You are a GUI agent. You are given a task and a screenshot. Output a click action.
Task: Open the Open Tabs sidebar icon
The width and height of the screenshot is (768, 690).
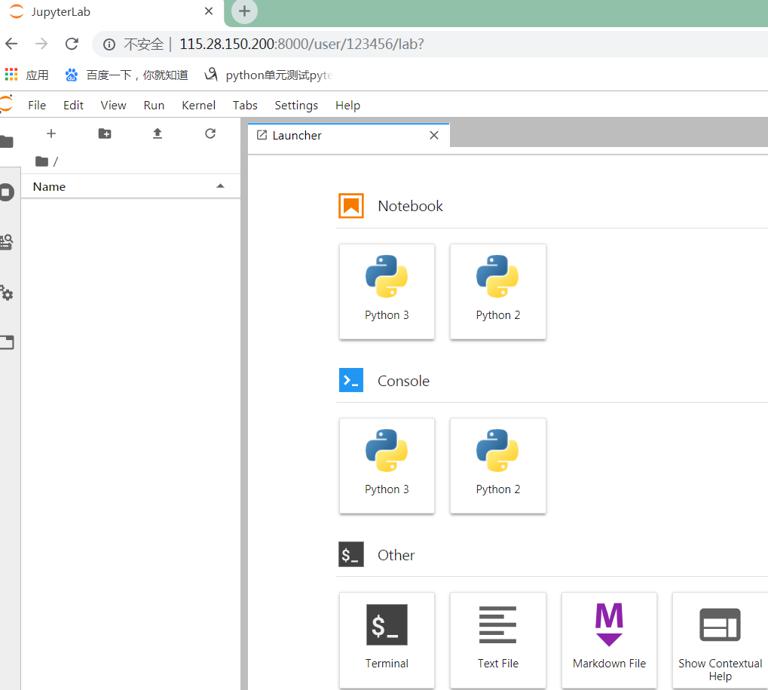tap(7, 342)
